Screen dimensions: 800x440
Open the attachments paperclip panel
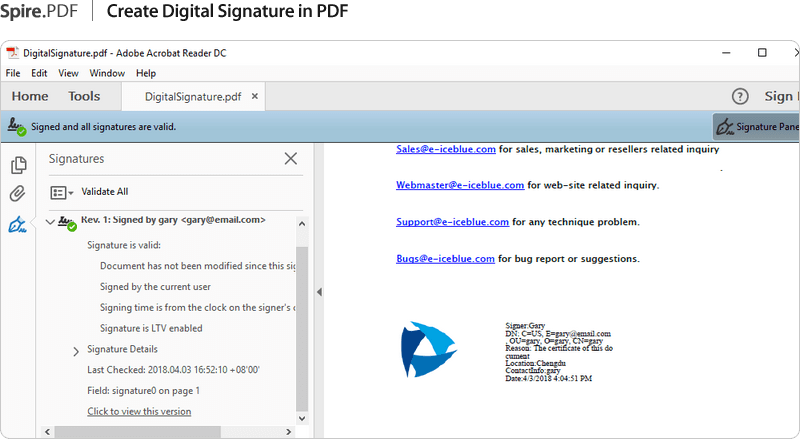pyautogui.click(x=17, y=193)
